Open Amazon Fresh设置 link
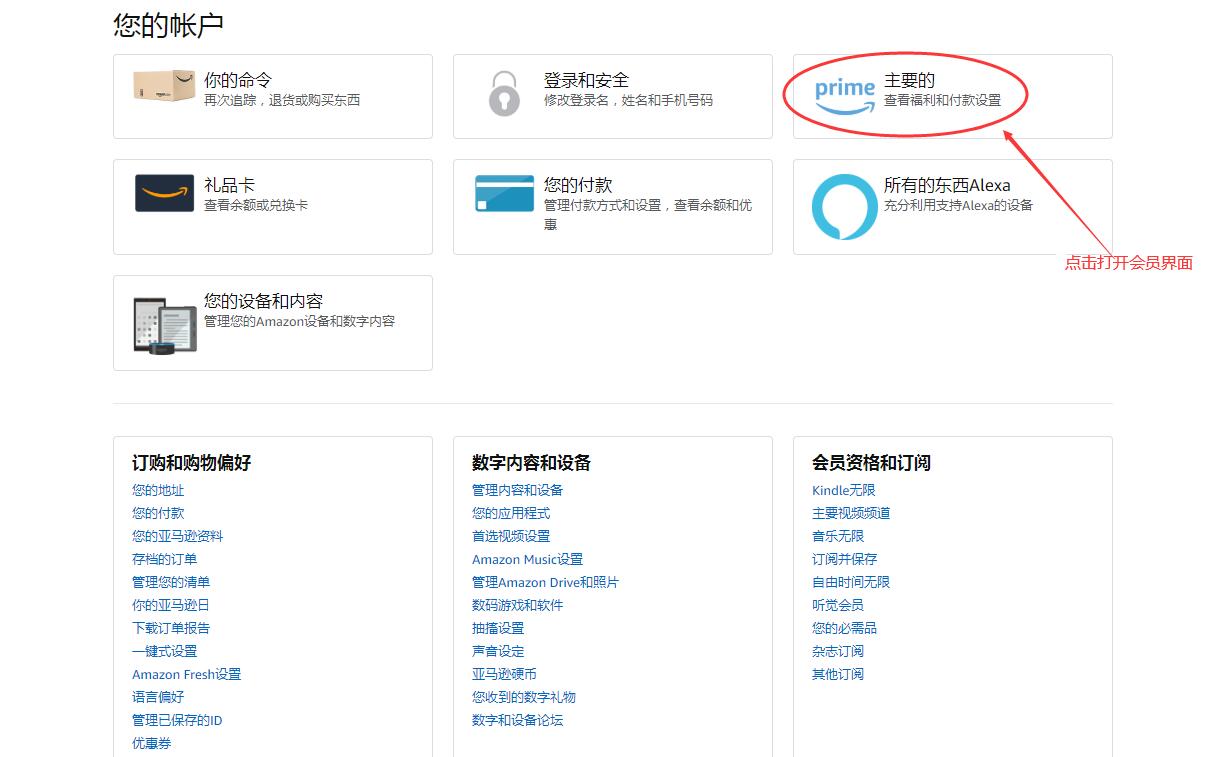Viewport: 1228px width, 757px height. 186,674
